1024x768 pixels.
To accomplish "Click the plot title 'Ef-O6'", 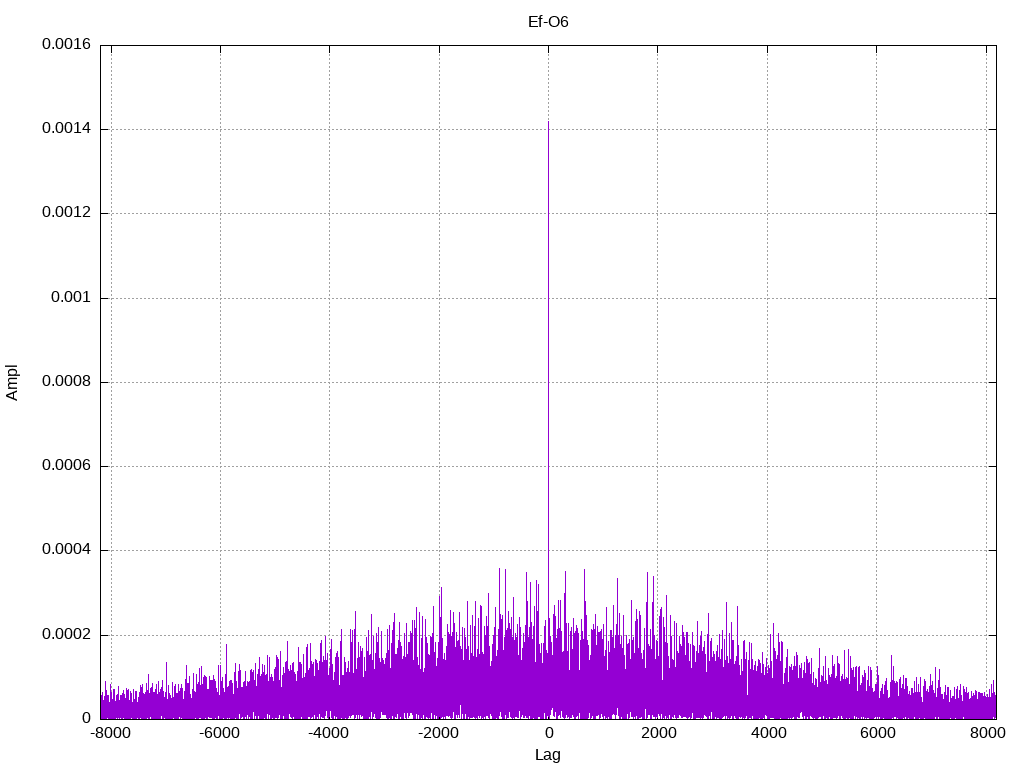I will point(548,21).
